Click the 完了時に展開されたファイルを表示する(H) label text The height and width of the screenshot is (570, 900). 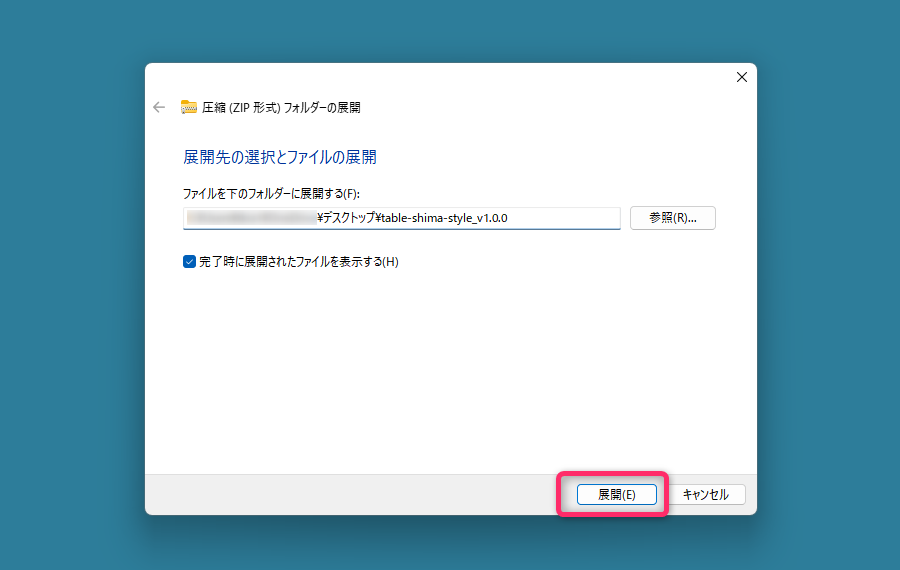click(298, 262)
